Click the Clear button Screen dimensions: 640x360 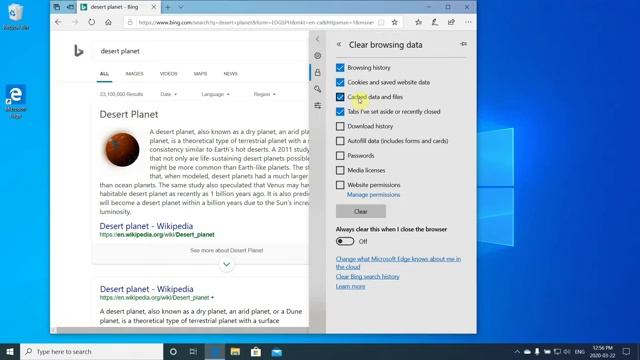pos(361,211)
